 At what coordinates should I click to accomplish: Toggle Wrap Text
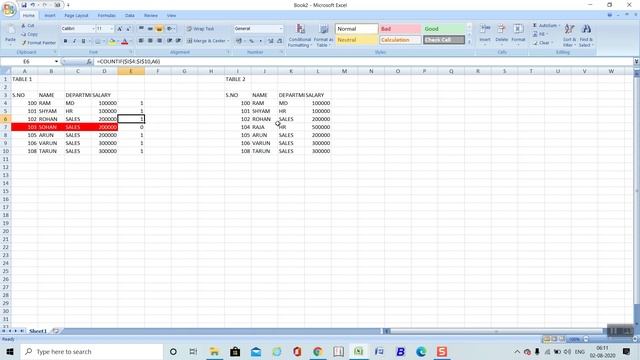tap(200, 29)
